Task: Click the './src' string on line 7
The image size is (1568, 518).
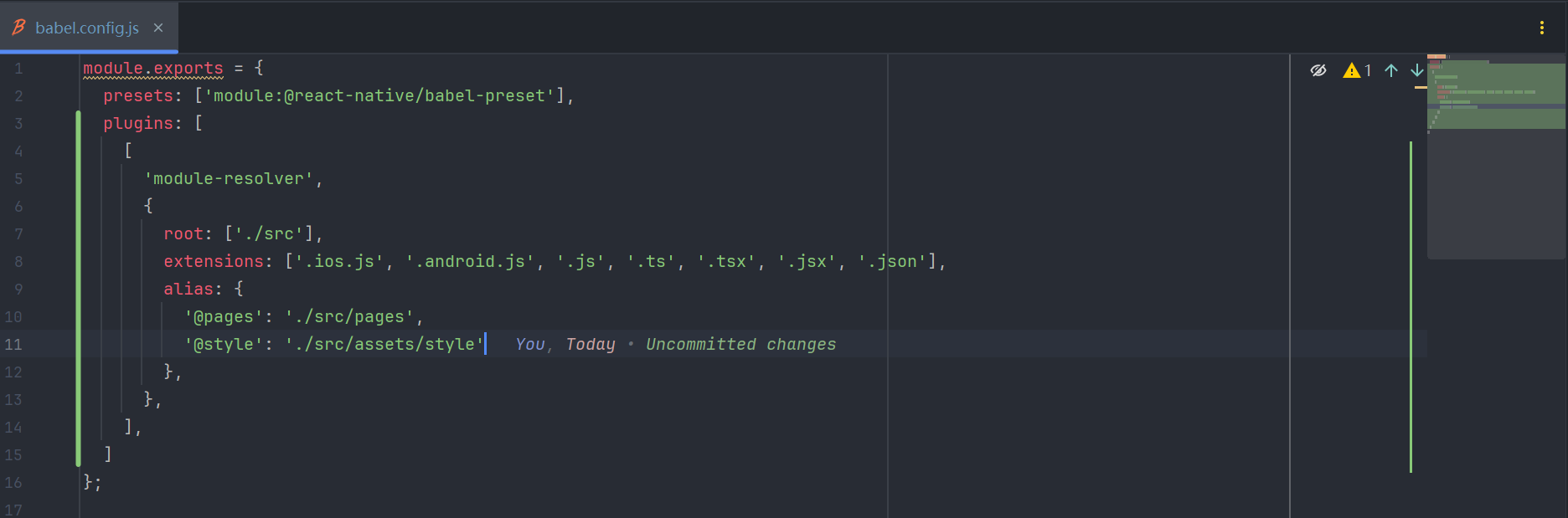Action: coord(269,233)
